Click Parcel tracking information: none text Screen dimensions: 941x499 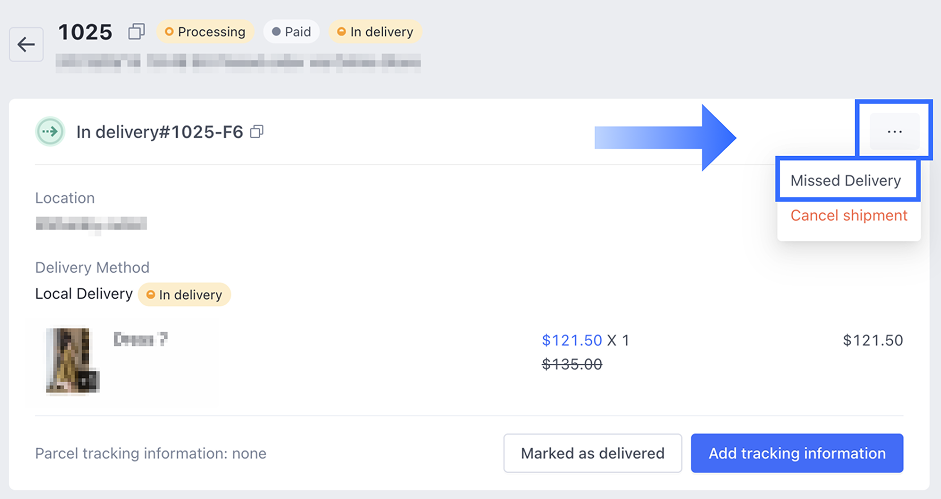coord(151,454)
